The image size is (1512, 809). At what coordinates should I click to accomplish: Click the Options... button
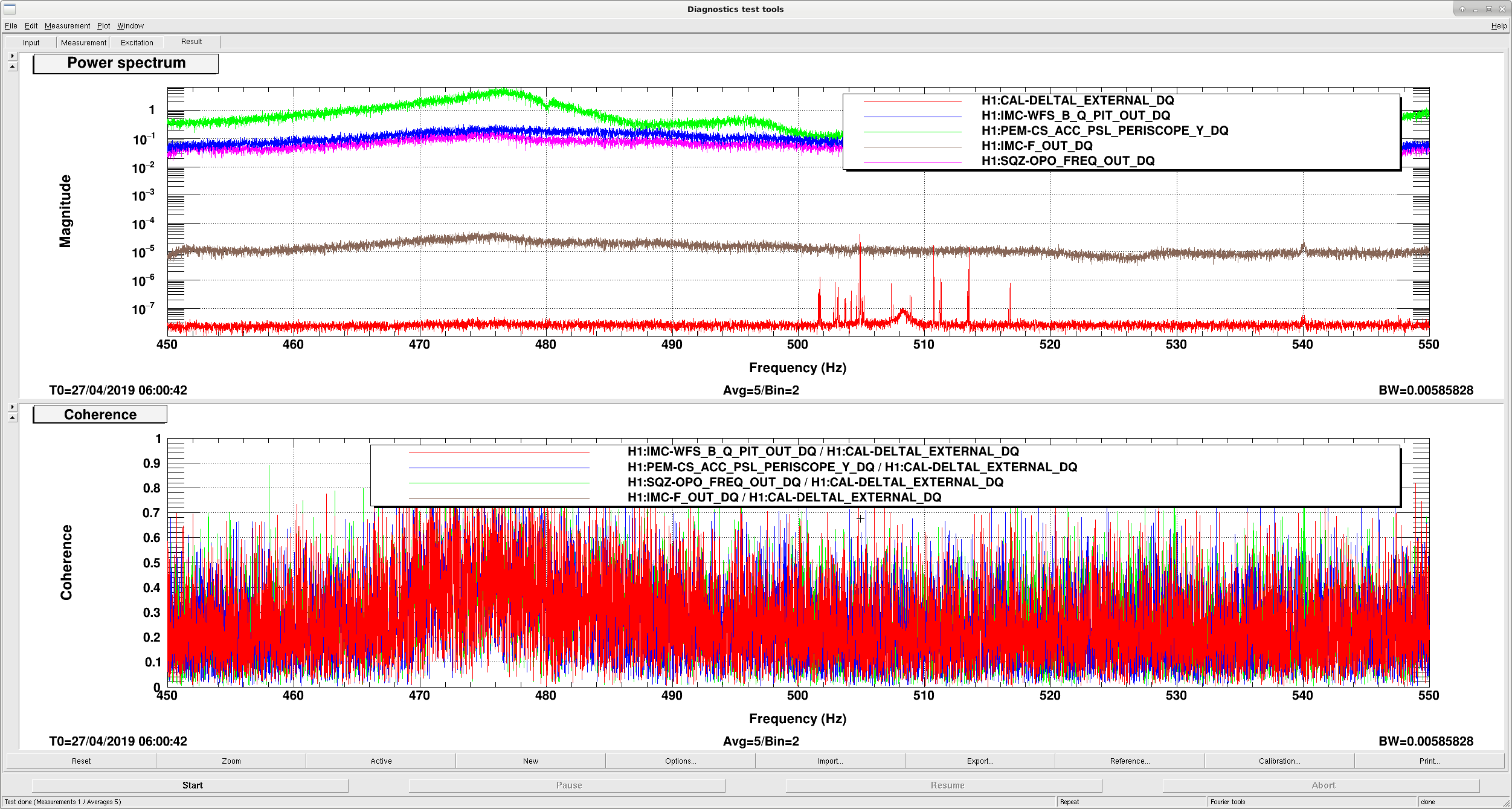680,761
